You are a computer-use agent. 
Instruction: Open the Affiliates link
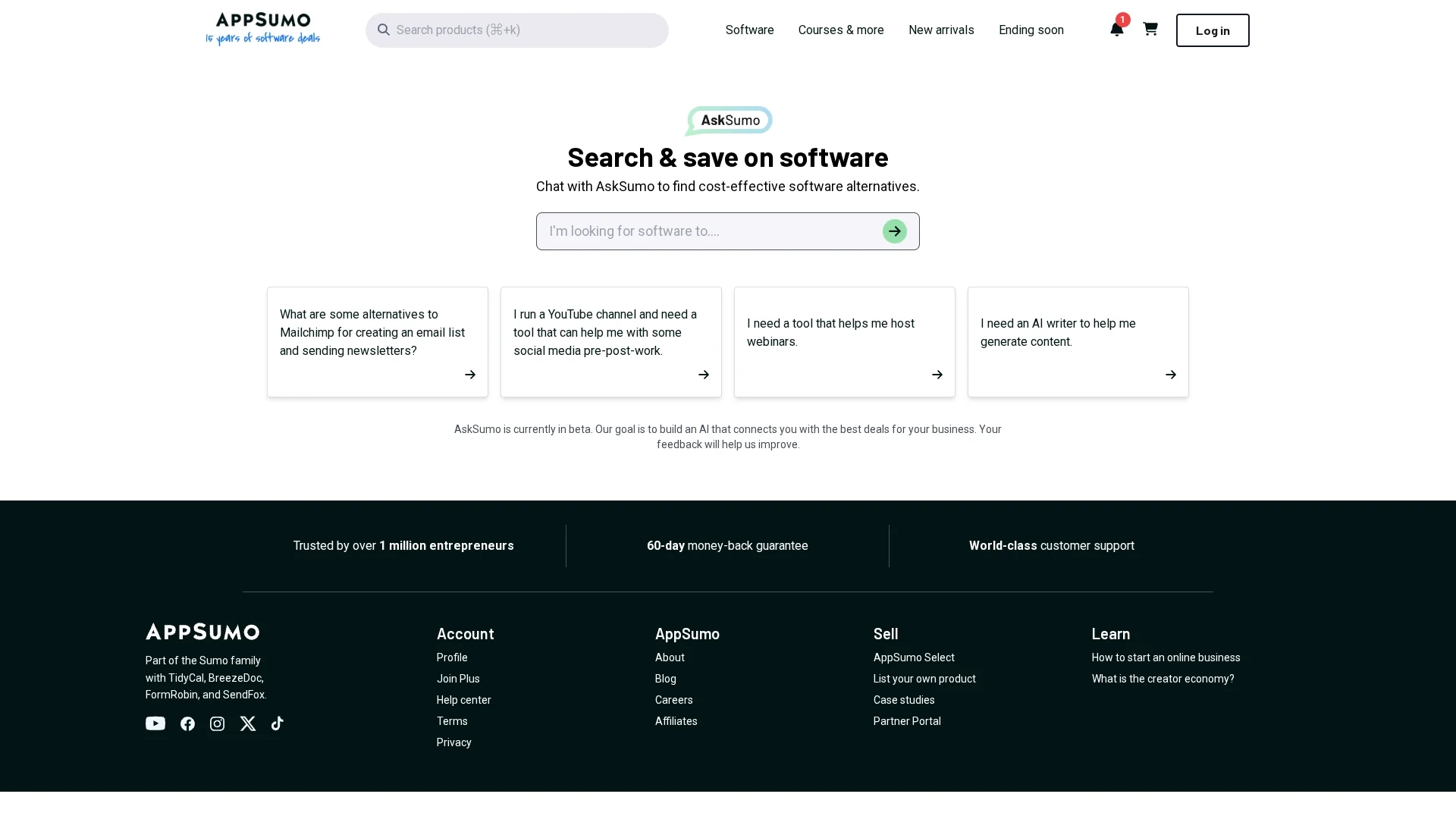pyautogui.click(x=676, y=721)
